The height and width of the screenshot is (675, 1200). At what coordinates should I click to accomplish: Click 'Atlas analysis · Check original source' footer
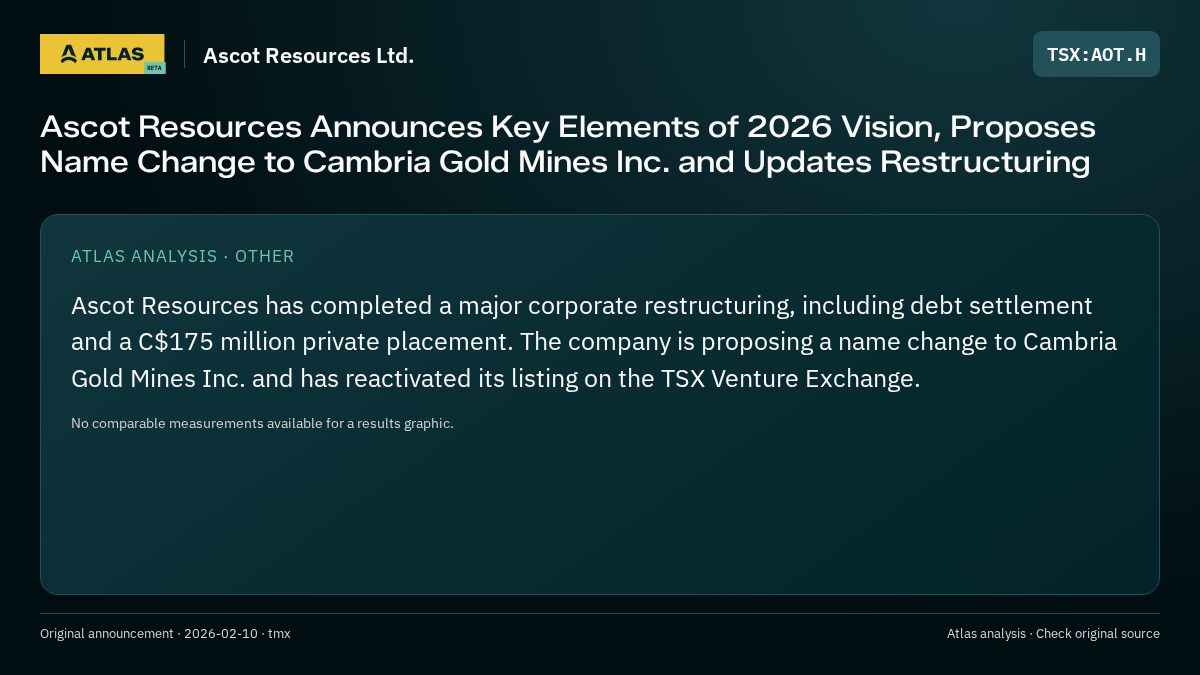[x=1053, y=633]
